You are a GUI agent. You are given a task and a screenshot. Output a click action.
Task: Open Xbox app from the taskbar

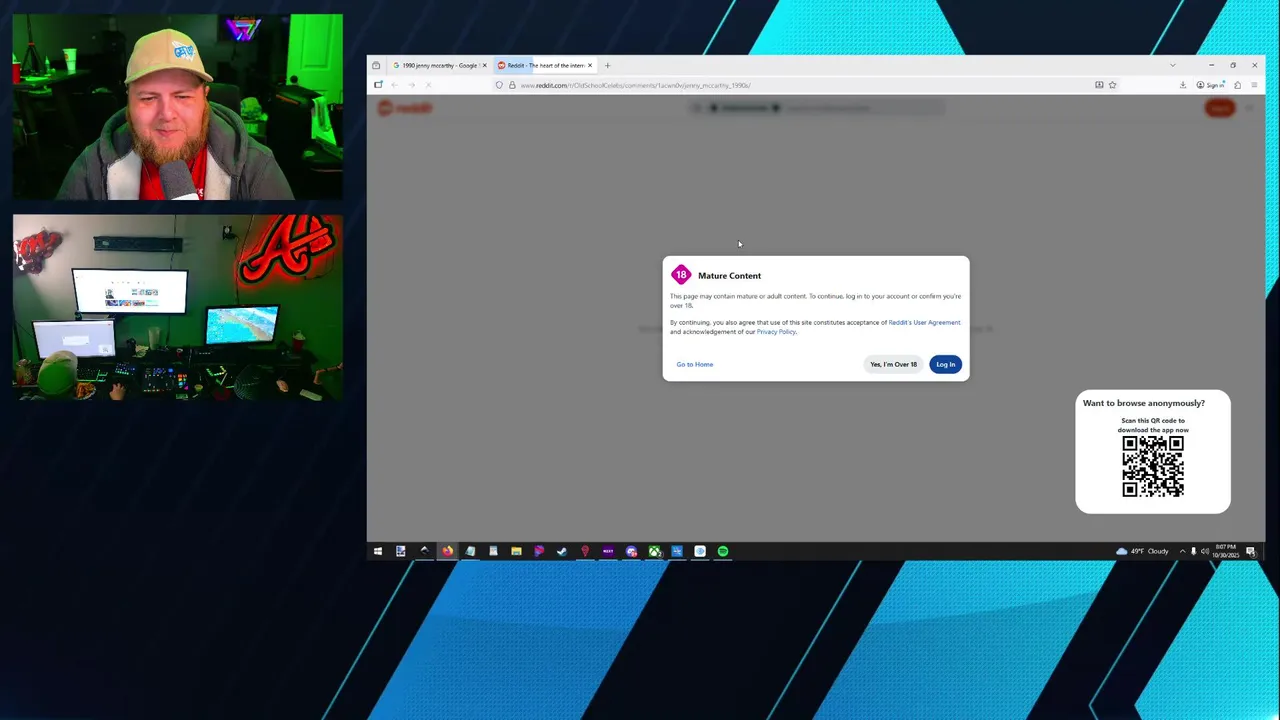point(654,551)
